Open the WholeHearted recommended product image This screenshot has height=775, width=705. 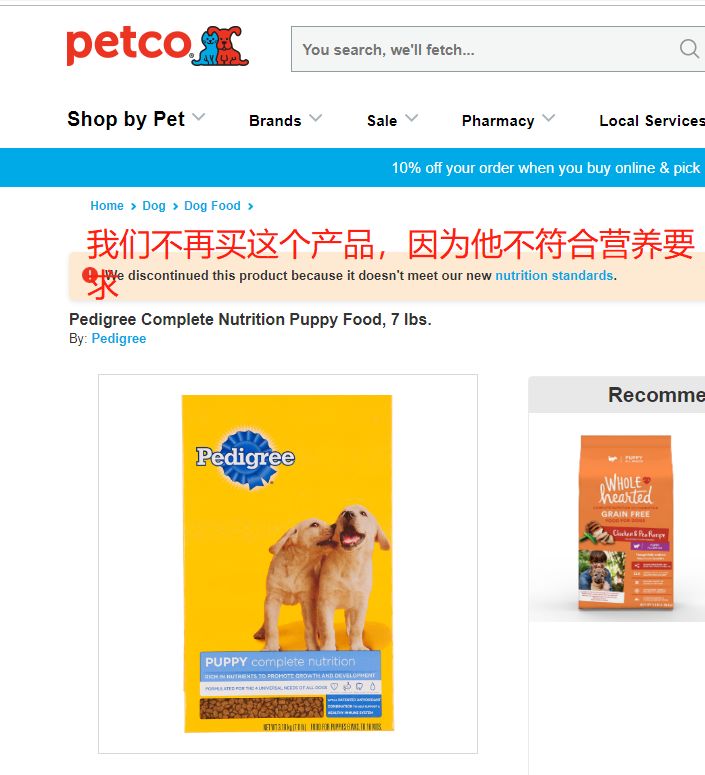pyautogui.click(x=625, y=522)
